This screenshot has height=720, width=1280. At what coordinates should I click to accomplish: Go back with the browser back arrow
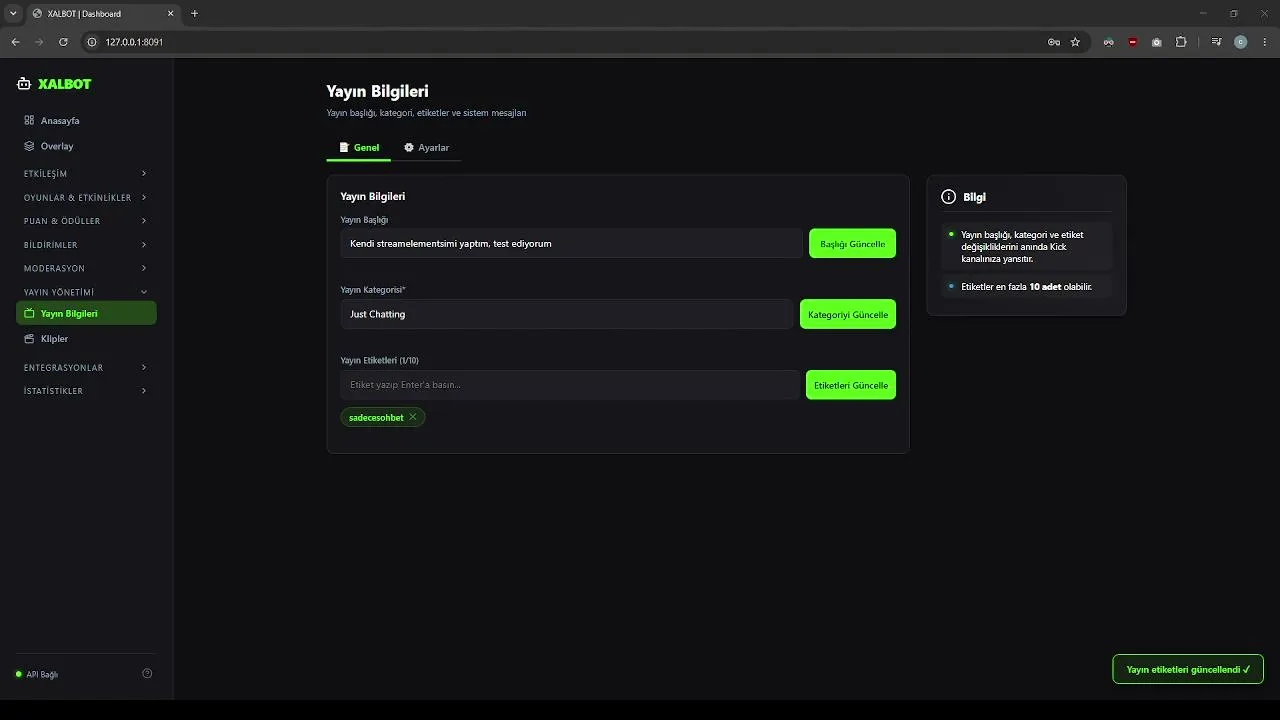coord(15,42)
